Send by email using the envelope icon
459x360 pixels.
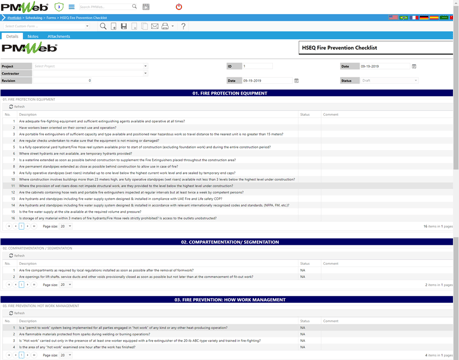coord(155,26)
